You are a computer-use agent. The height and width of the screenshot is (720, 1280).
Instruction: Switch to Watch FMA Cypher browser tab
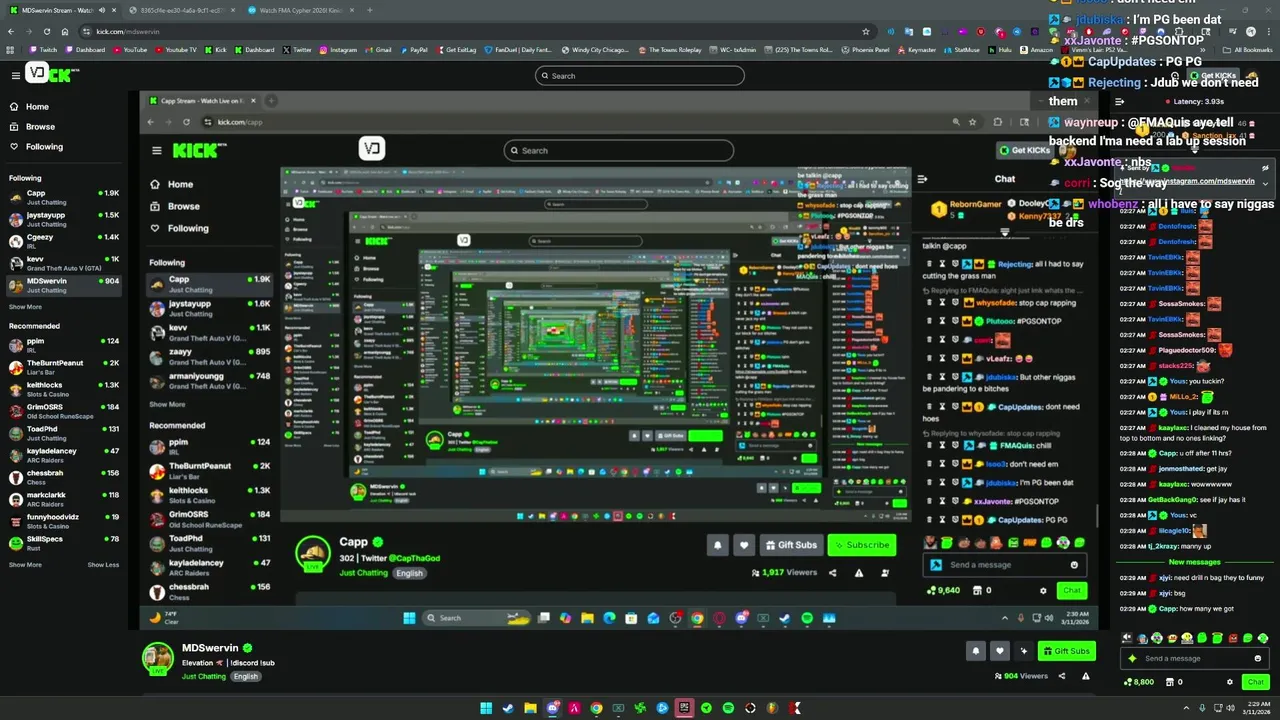(300, 10)
